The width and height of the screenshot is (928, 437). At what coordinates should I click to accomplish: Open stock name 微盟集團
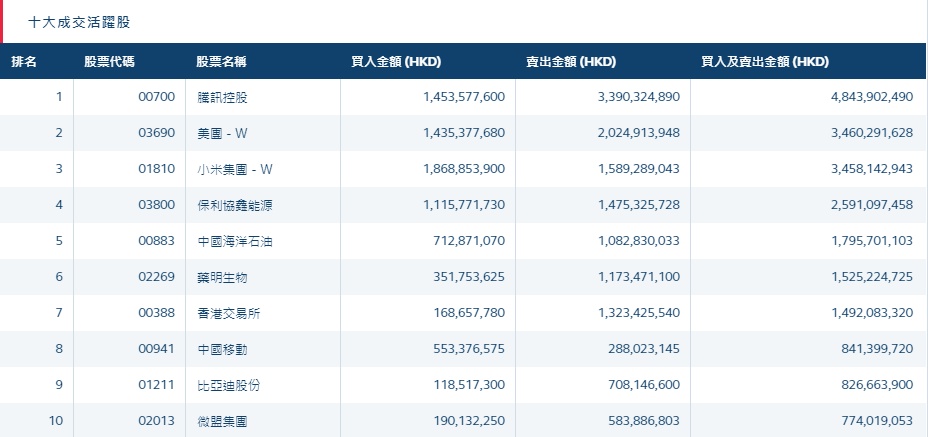coord(223,422)
